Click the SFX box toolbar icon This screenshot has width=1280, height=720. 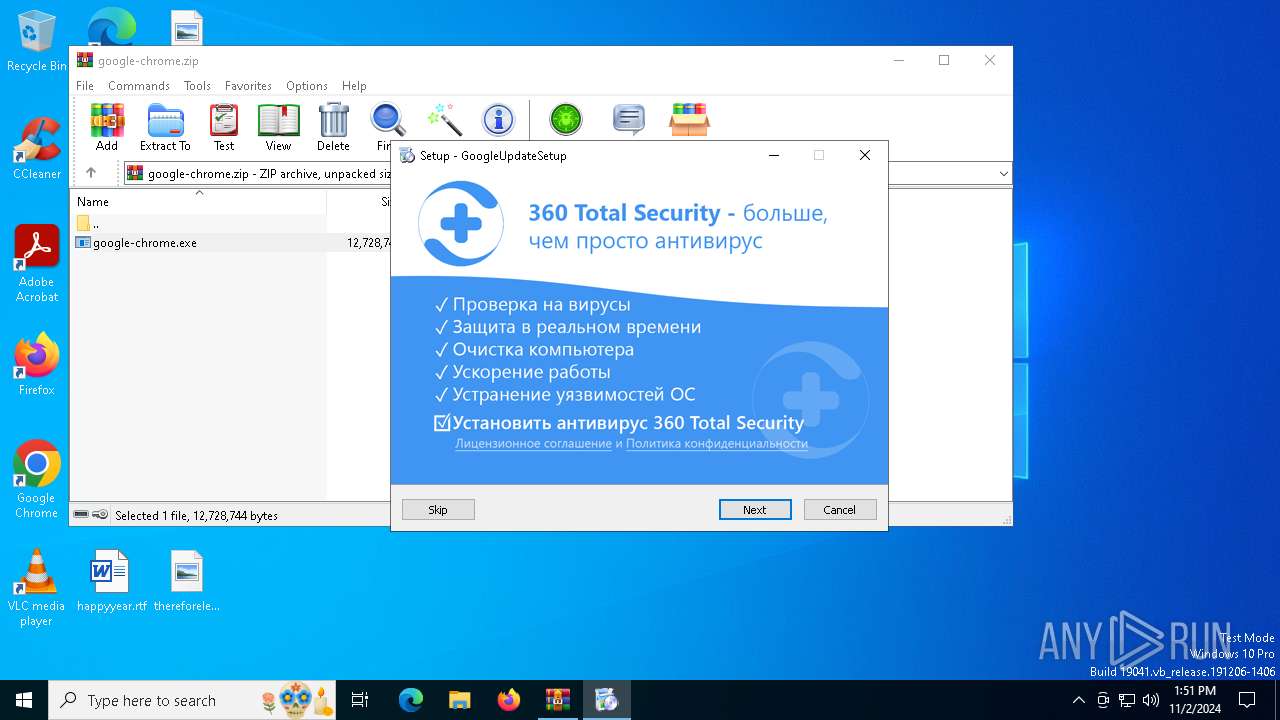pyautogui.click(x=690, y=120)
